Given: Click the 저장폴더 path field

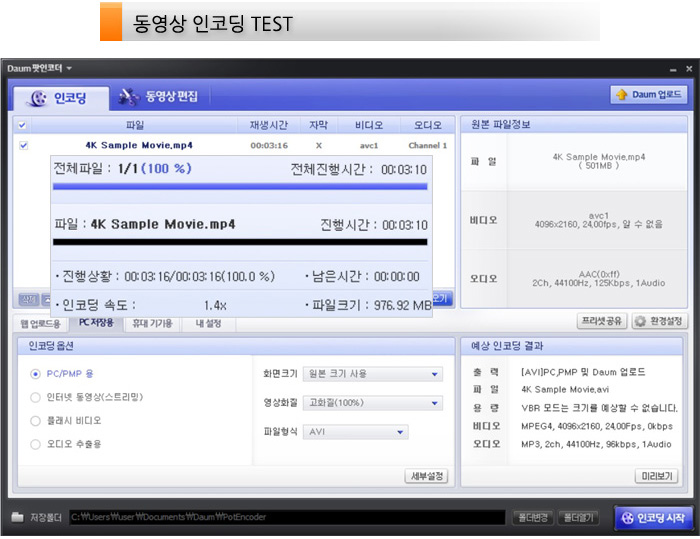Looking at the screenshot, I should (285, 517).
